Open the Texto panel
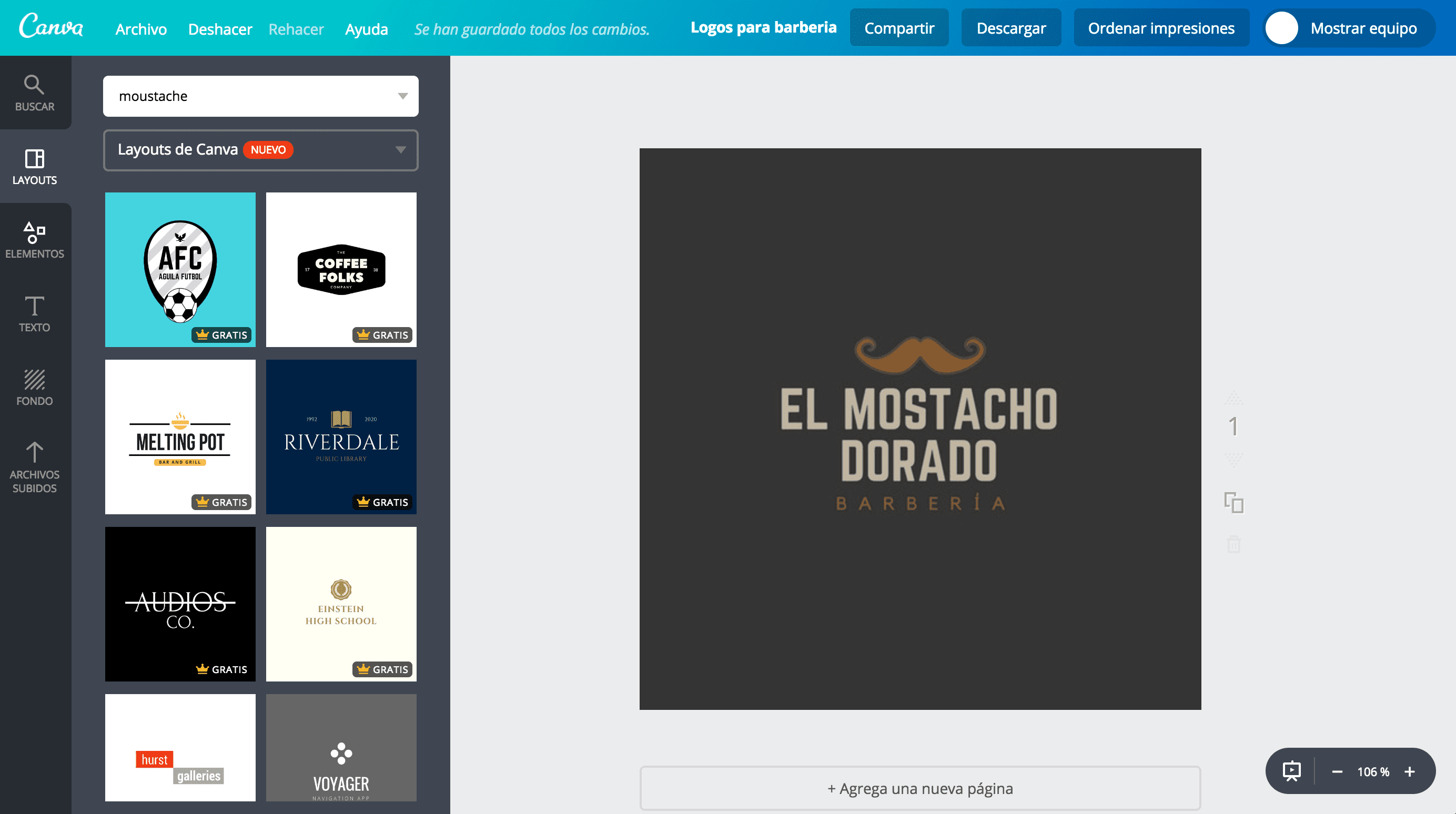 point(35,313)
